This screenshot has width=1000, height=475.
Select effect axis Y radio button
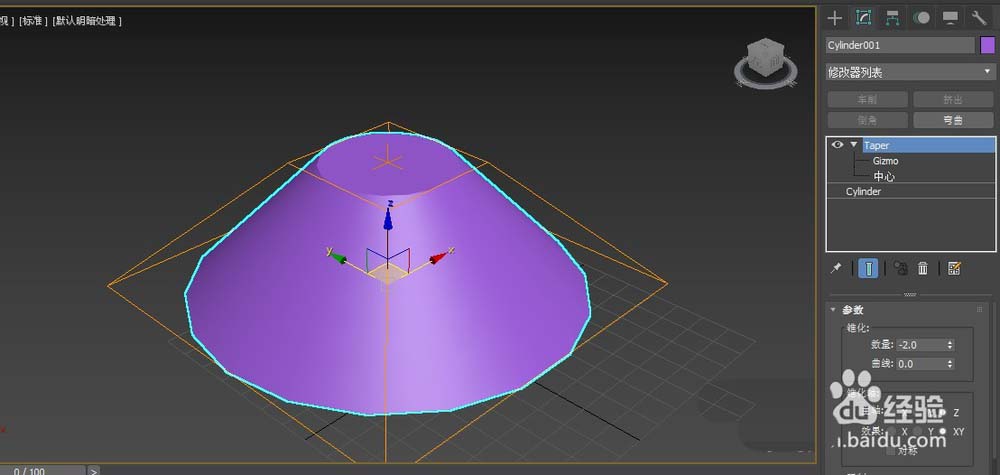(x=917, y=431)
